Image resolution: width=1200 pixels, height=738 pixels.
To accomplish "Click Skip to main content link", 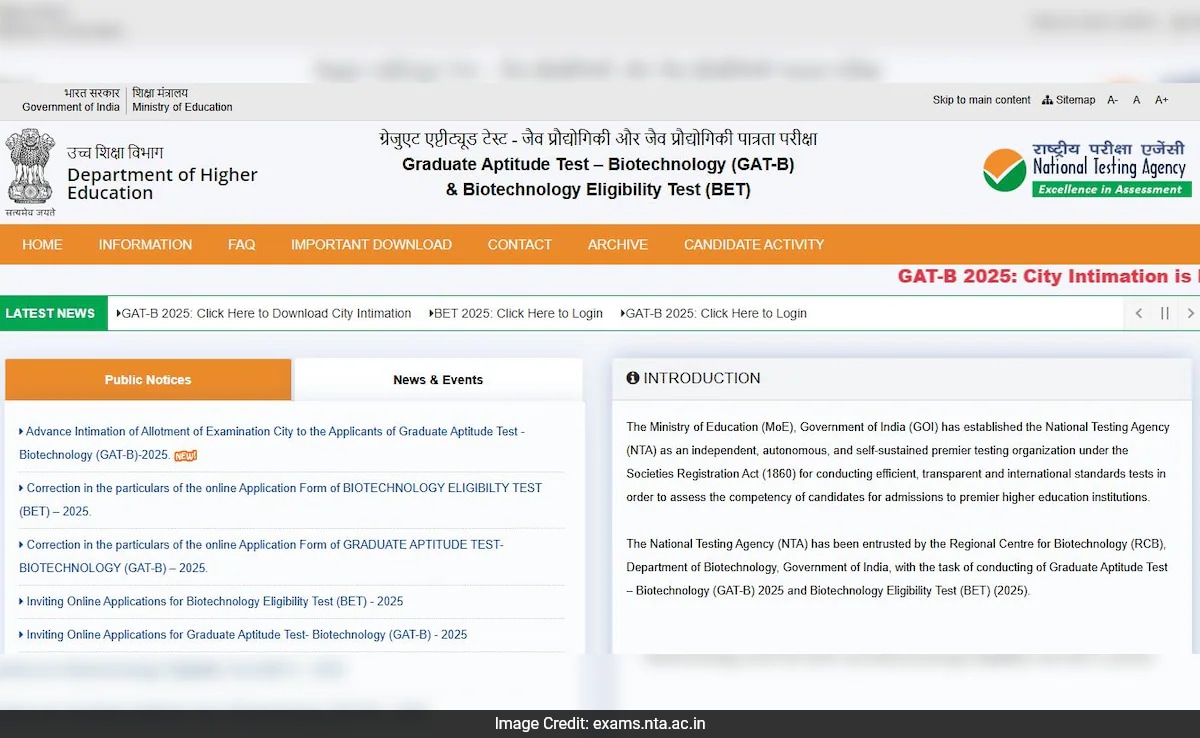I will click(981, 100).
